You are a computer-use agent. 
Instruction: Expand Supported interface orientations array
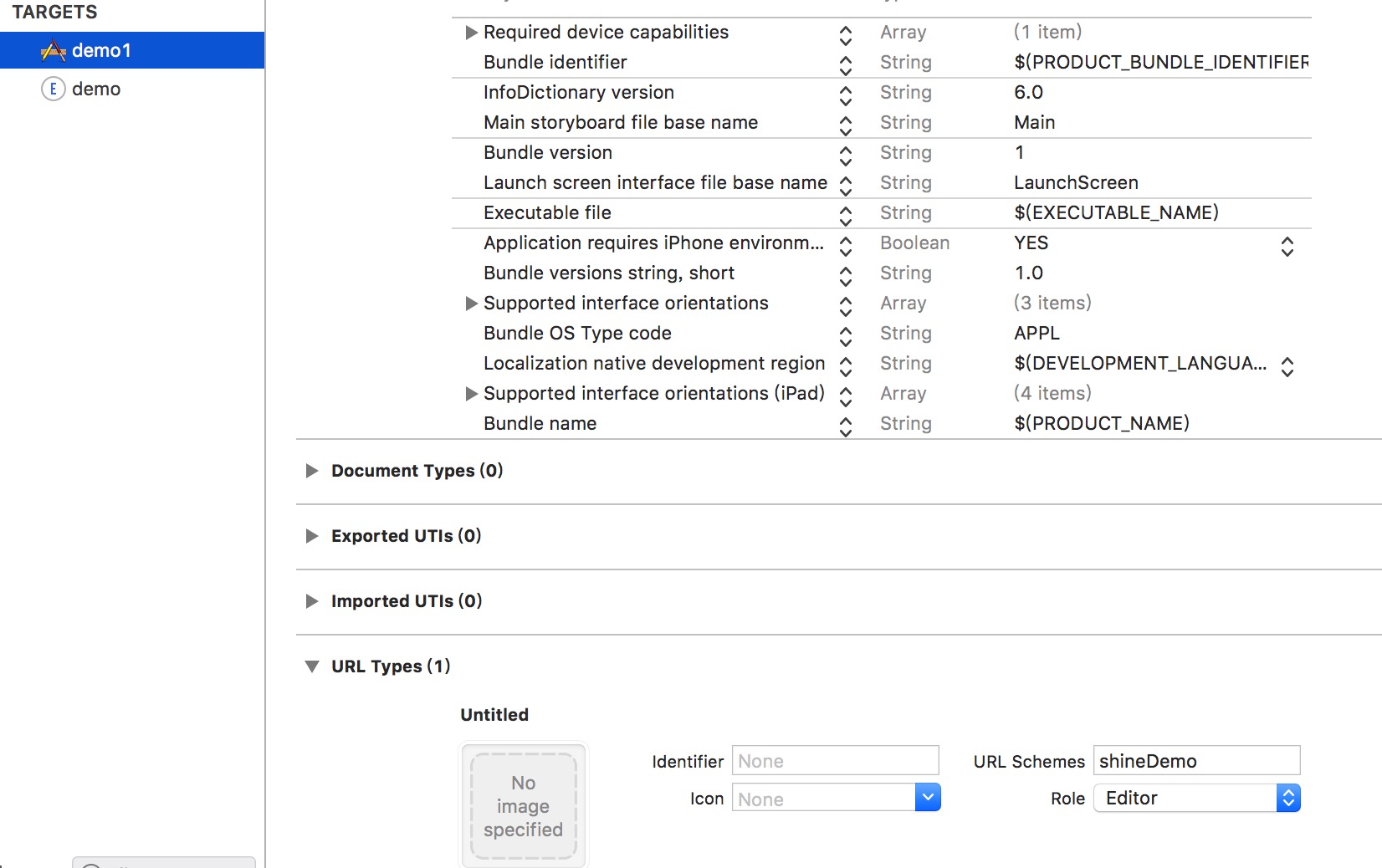(x=472, y=304)
